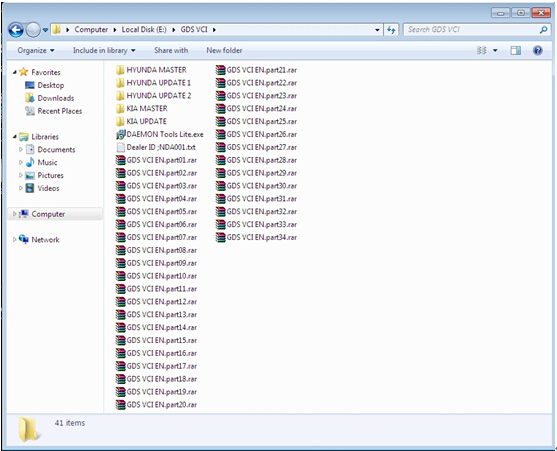
Task: Open the Help question mark icon
Action: [537, 50]
